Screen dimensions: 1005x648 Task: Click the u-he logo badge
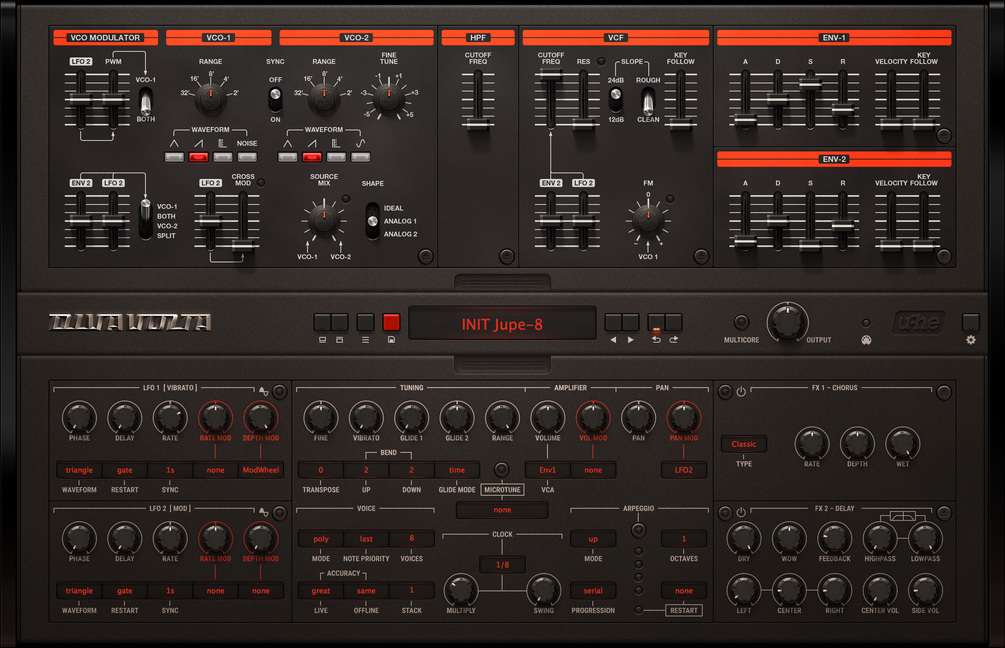(918, 322)
